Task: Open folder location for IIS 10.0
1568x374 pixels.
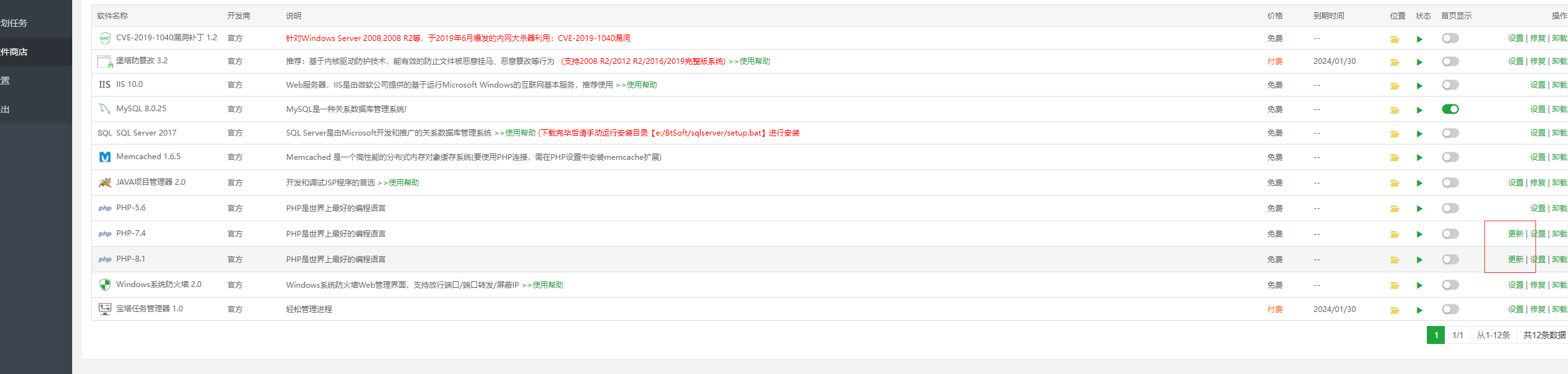Action: point(1394,86)
